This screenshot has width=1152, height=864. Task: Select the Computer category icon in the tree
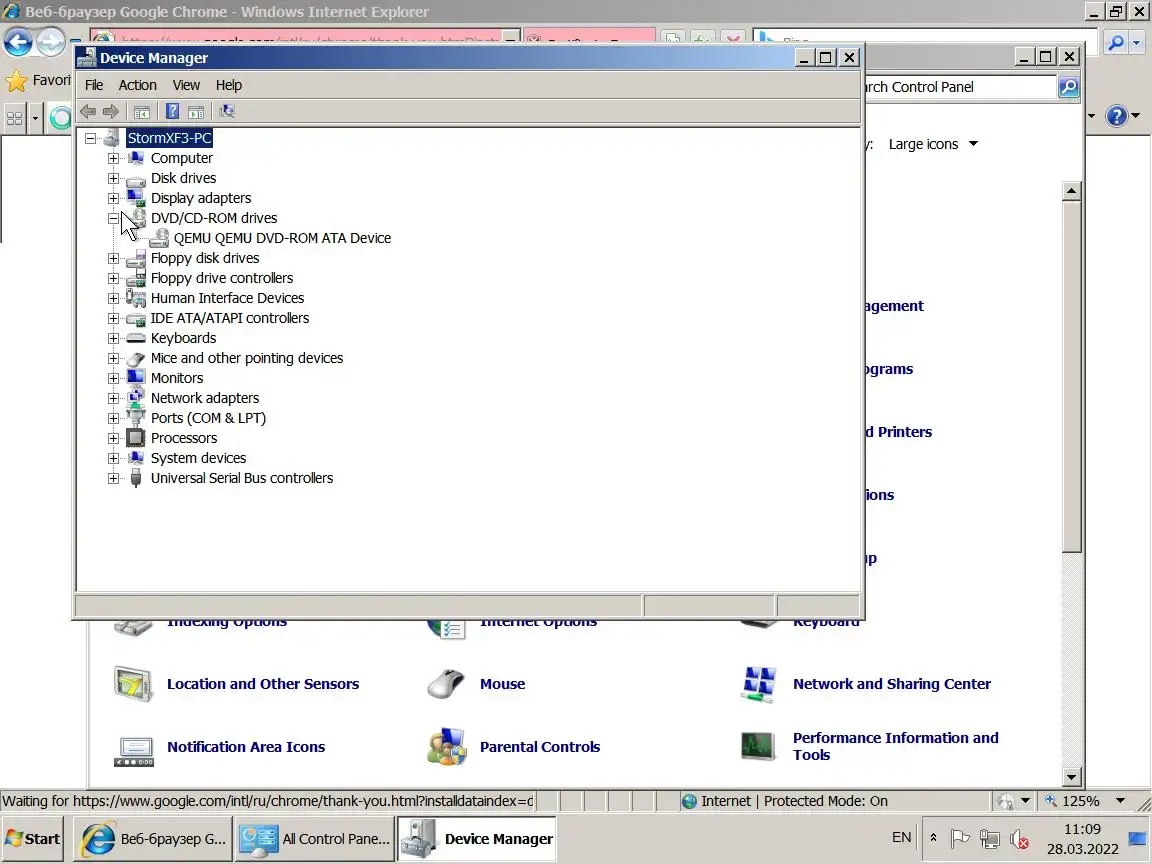(135, 158)
